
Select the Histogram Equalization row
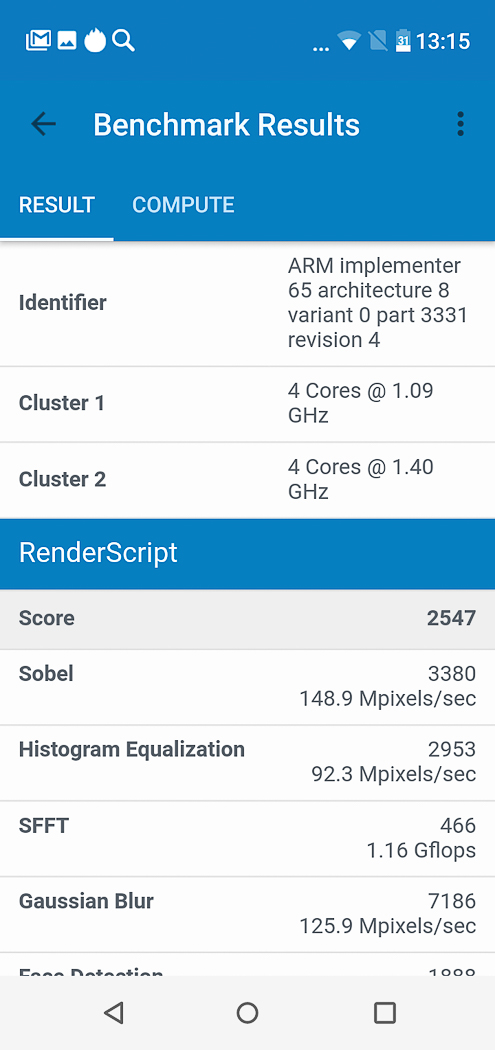coord(247,763)
